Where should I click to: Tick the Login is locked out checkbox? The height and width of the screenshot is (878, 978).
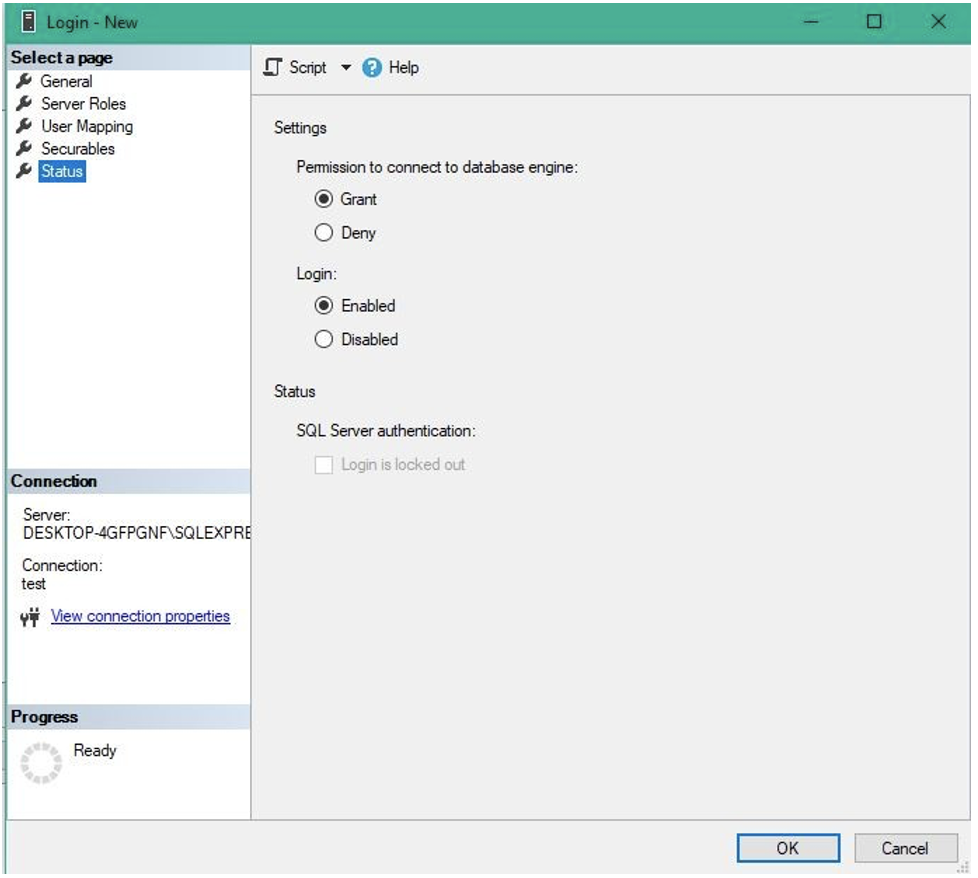tap(323, 465)
